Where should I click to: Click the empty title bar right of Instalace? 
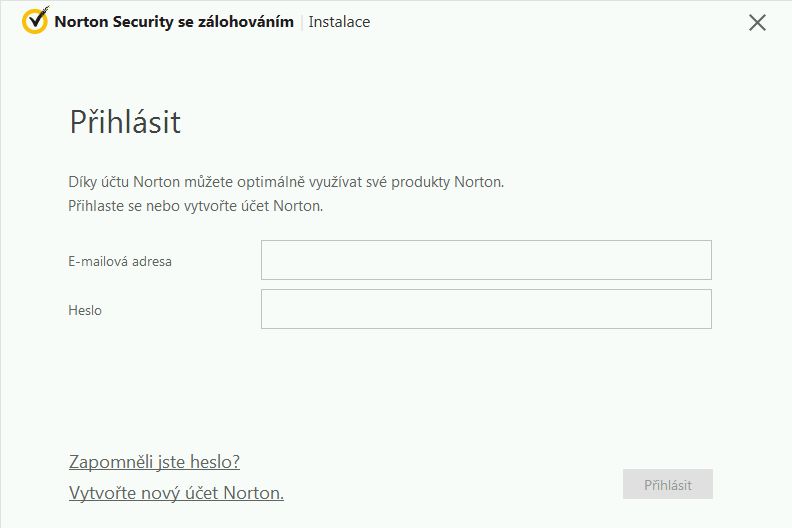coord(550,21)
